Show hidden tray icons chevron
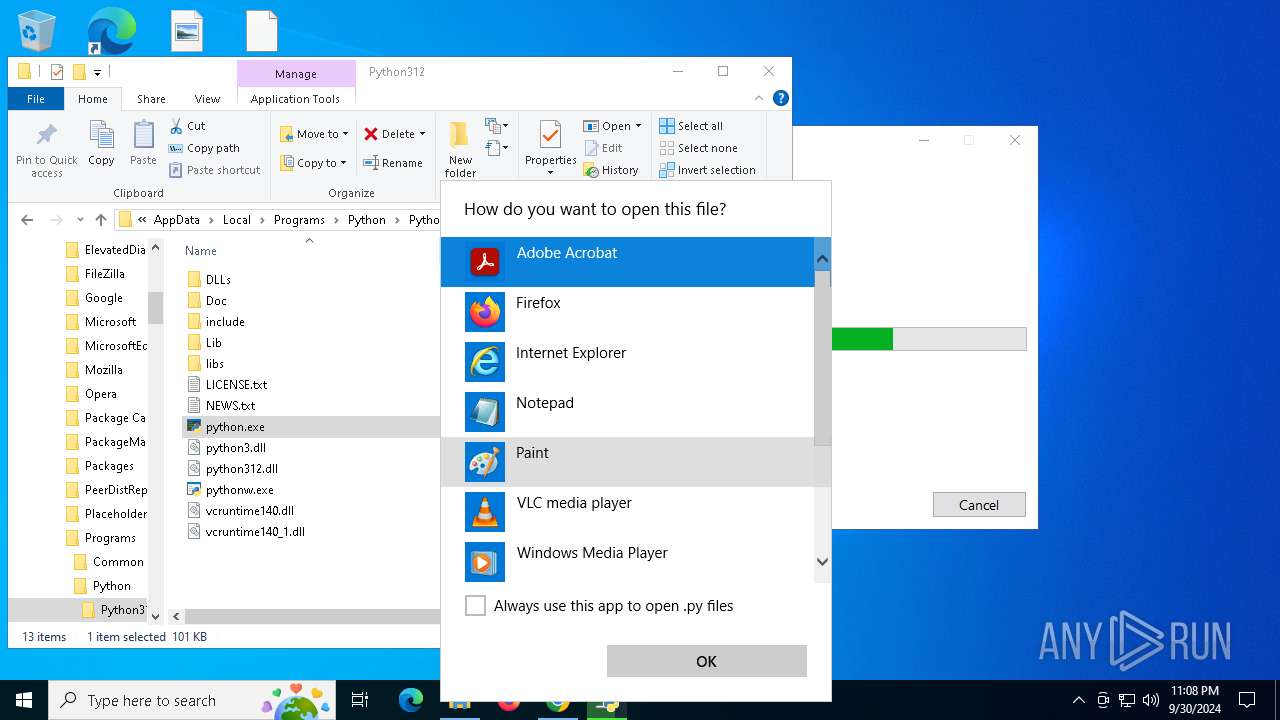Image resolution: width=1280 pixels, height=720 pixels. tap(1078, 700)
